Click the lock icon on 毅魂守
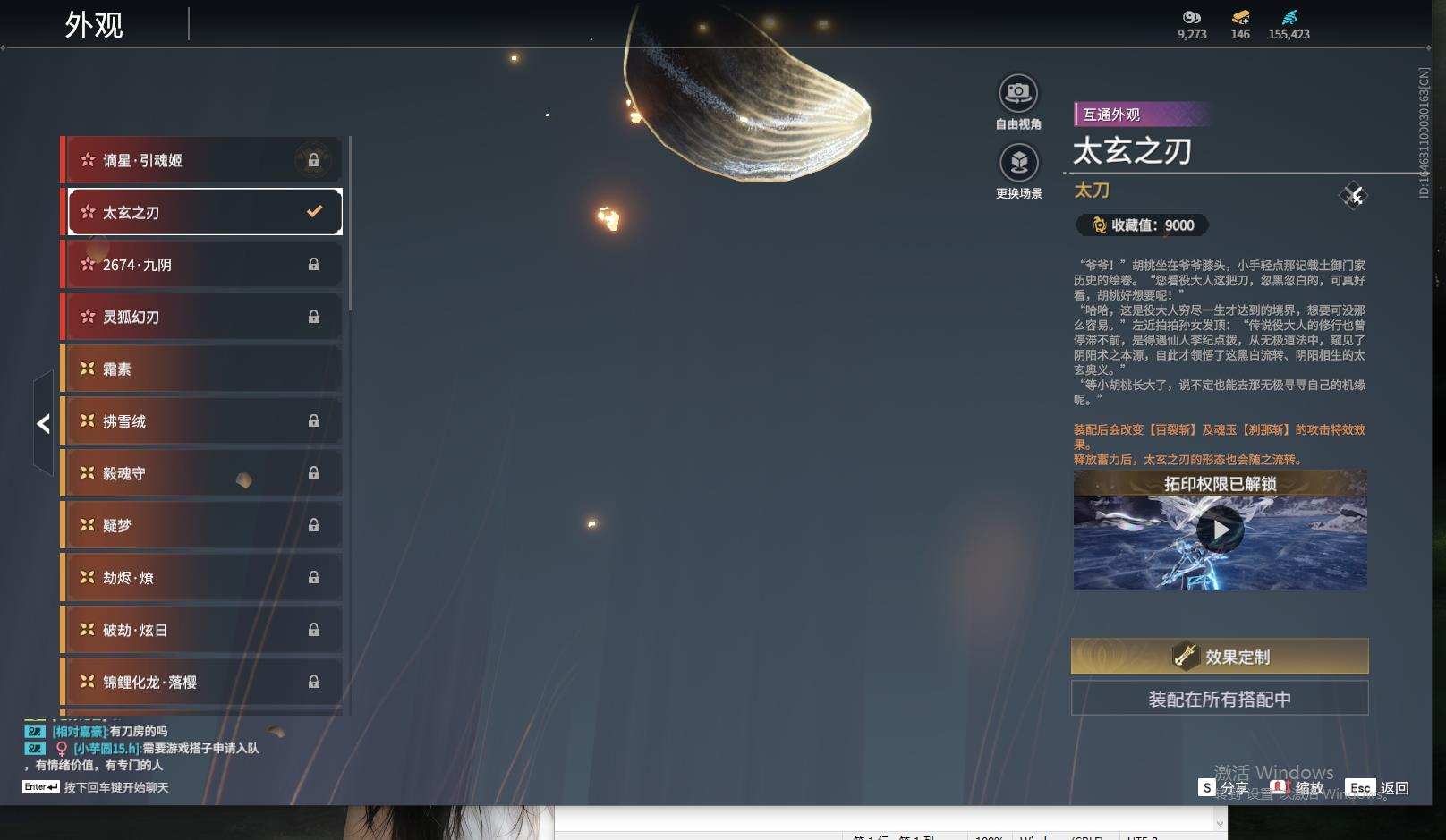Screen dimensions: 1446x840 click(x=314, y=472)
